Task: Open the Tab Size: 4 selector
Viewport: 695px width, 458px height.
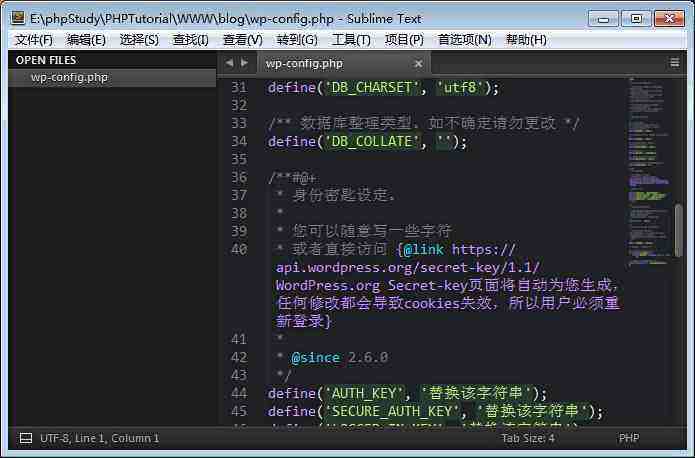Action: [x=528, y=438]
